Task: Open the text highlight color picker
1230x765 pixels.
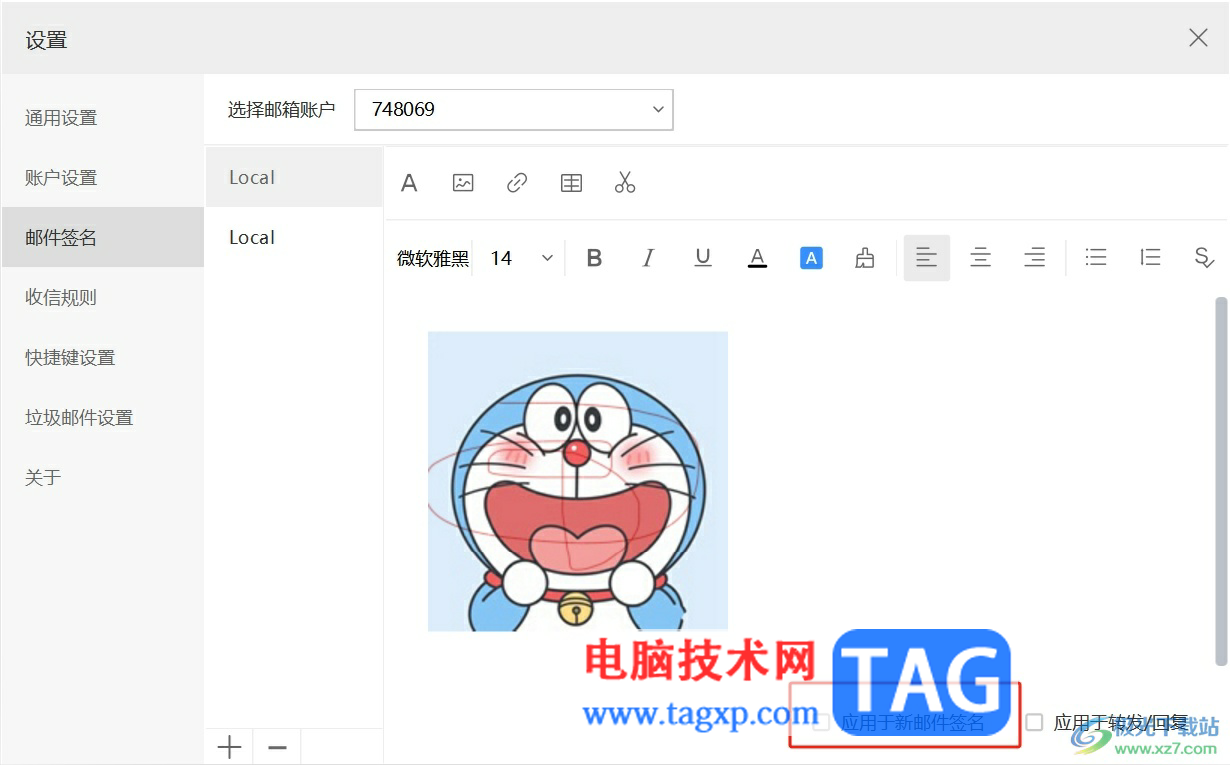Action: point(811,258)
